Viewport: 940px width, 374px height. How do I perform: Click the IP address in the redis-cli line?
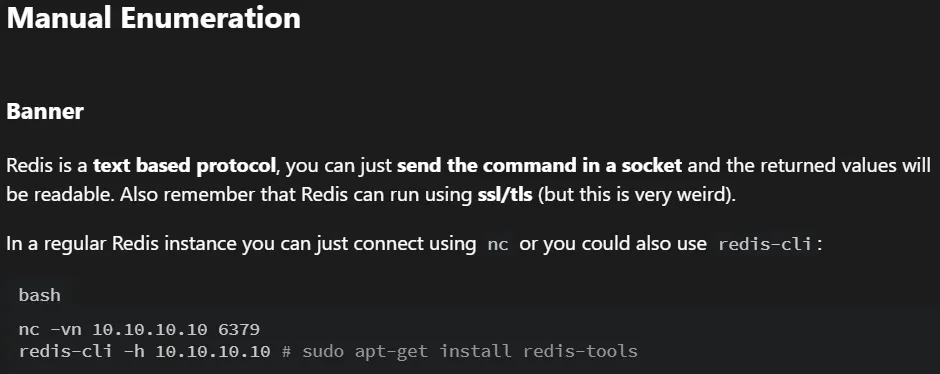coord(213,351)
